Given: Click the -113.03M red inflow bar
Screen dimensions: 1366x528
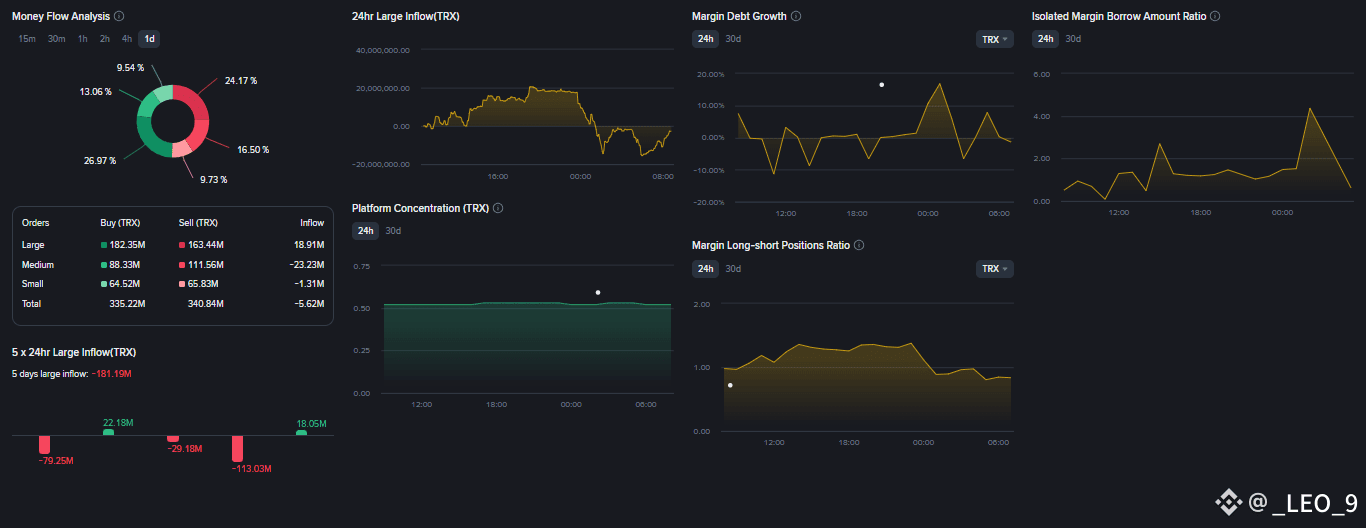Looking at the screenshot, I should [238, 448].
